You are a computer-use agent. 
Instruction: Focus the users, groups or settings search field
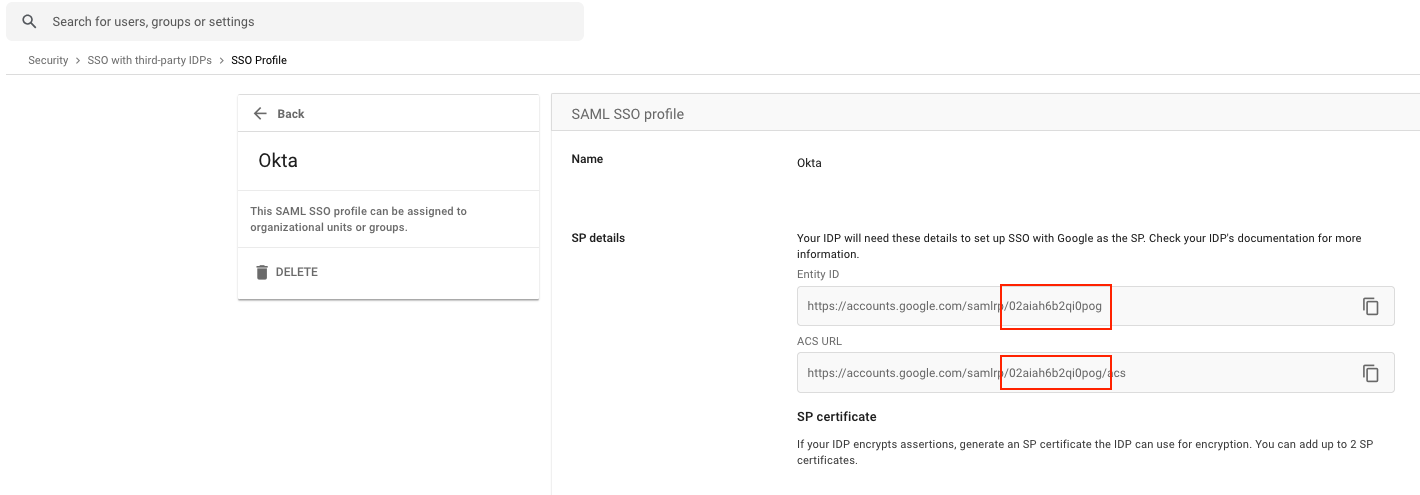pyautogui.click(x=295, y=21)
